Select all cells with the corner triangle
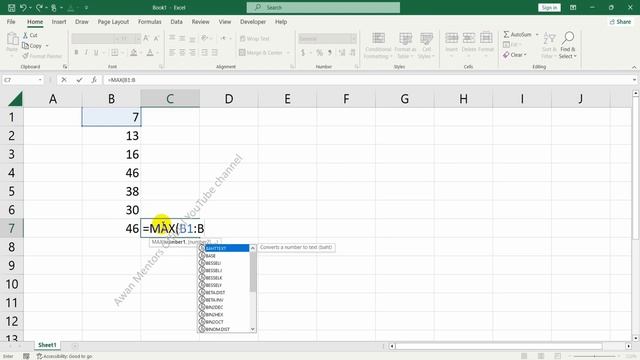This screenshot has height=360, width=640. pyautogui.click(x=15, y=99)
